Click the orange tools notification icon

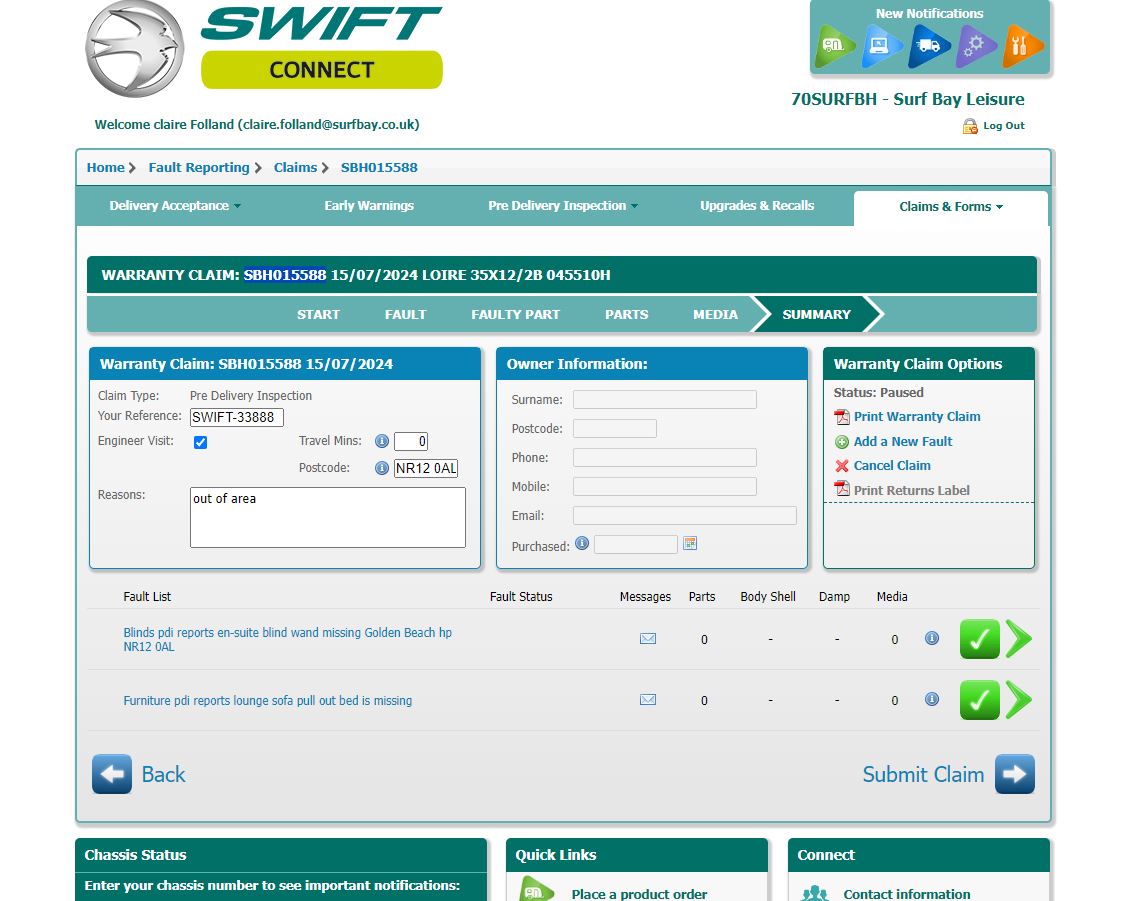click(1022, 46)
